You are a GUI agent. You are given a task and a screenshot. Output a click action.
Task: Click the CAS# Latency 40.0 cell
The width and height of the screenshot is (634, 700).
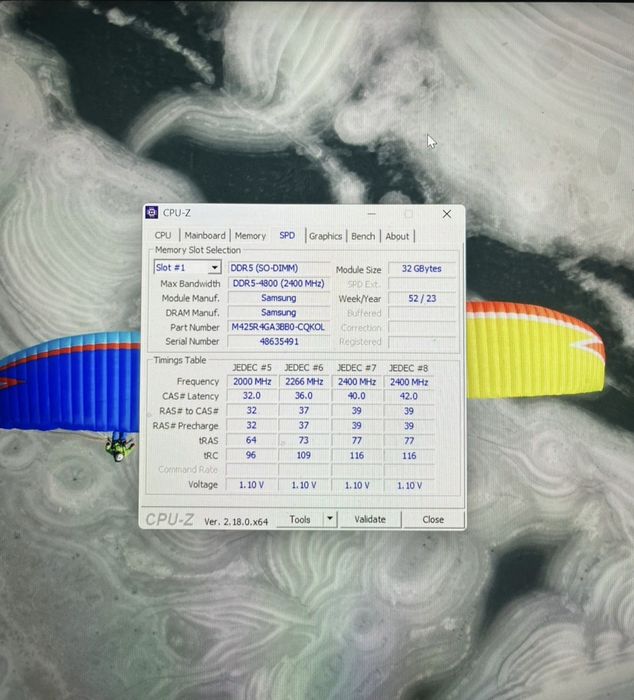[357, 396]
